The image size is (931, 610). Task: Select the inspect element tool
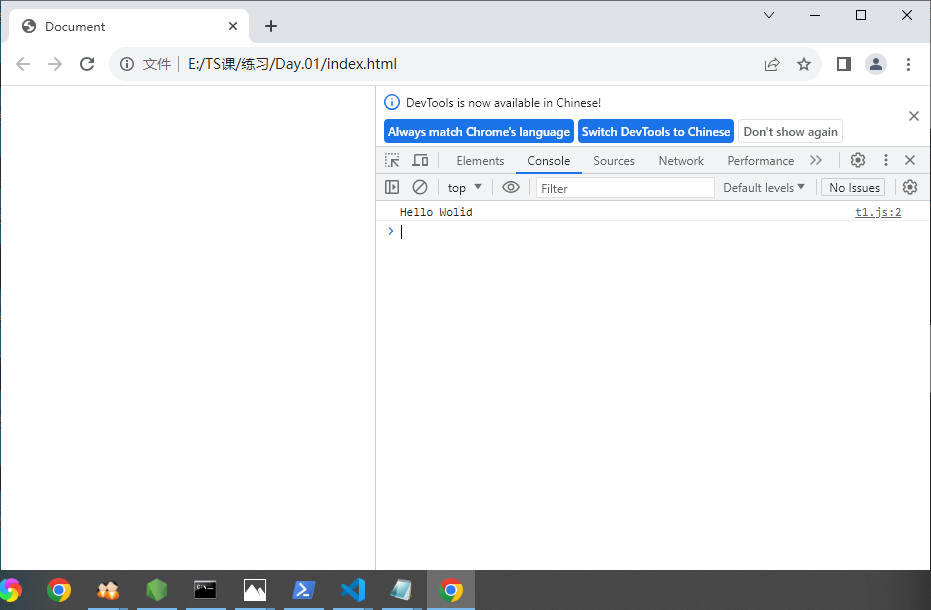point(391,160)
